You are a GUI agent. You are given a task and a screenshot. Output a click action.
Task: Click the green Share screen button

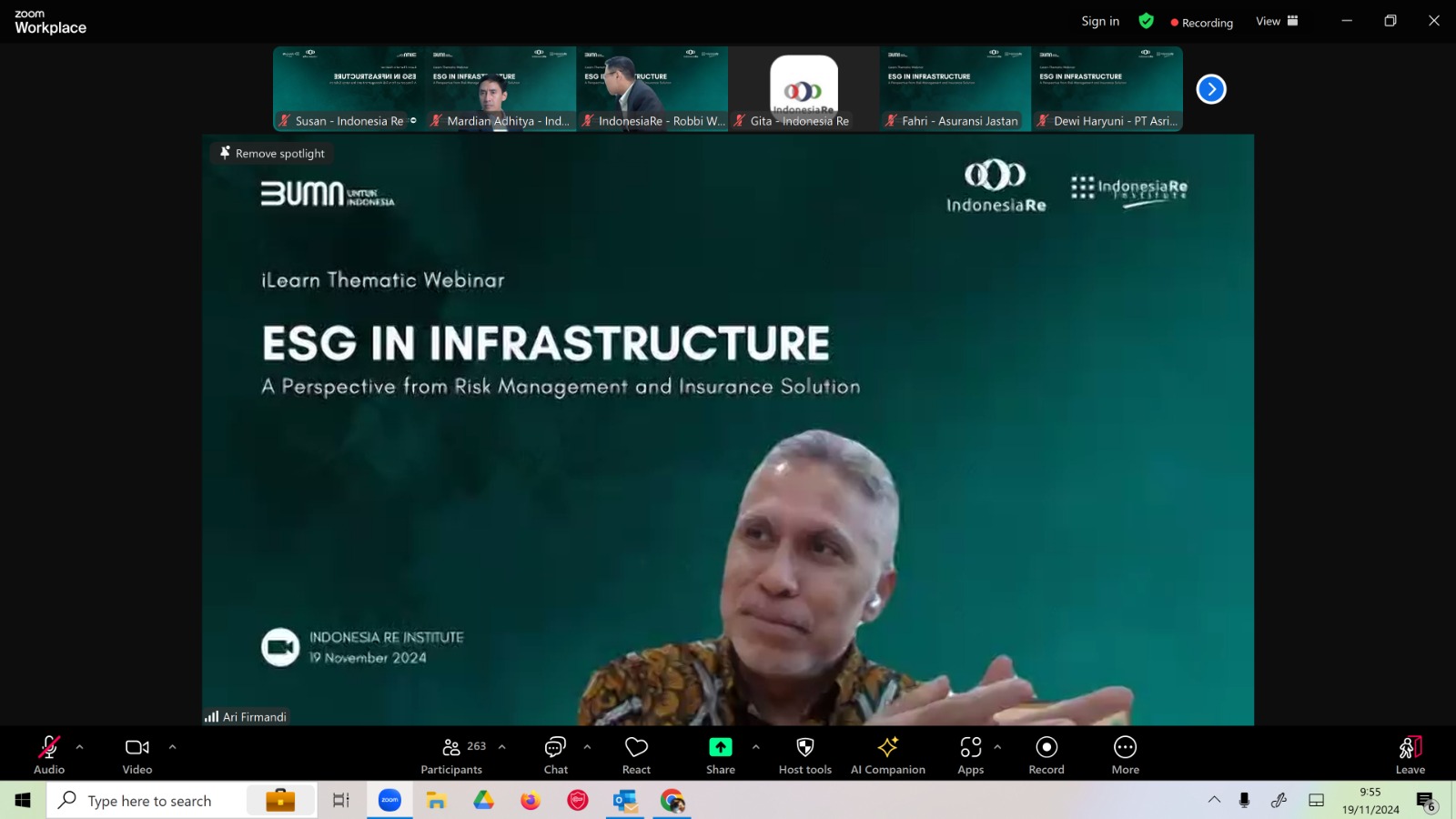tap(721, 754)
